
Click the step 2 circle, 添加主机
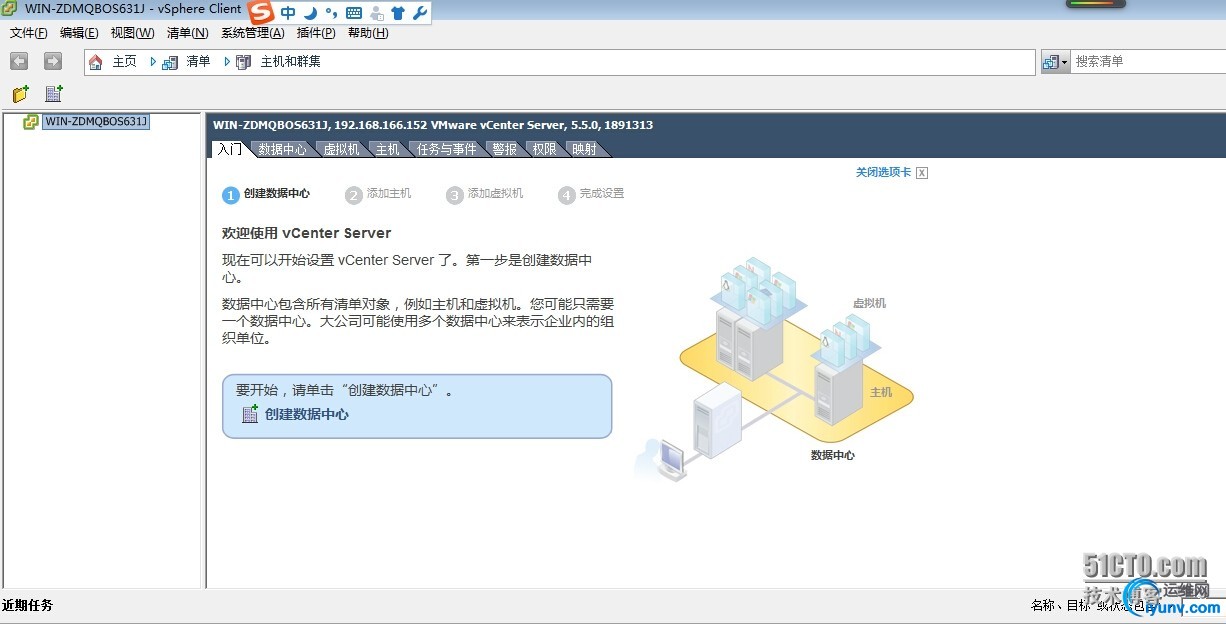tap(353, 195)
